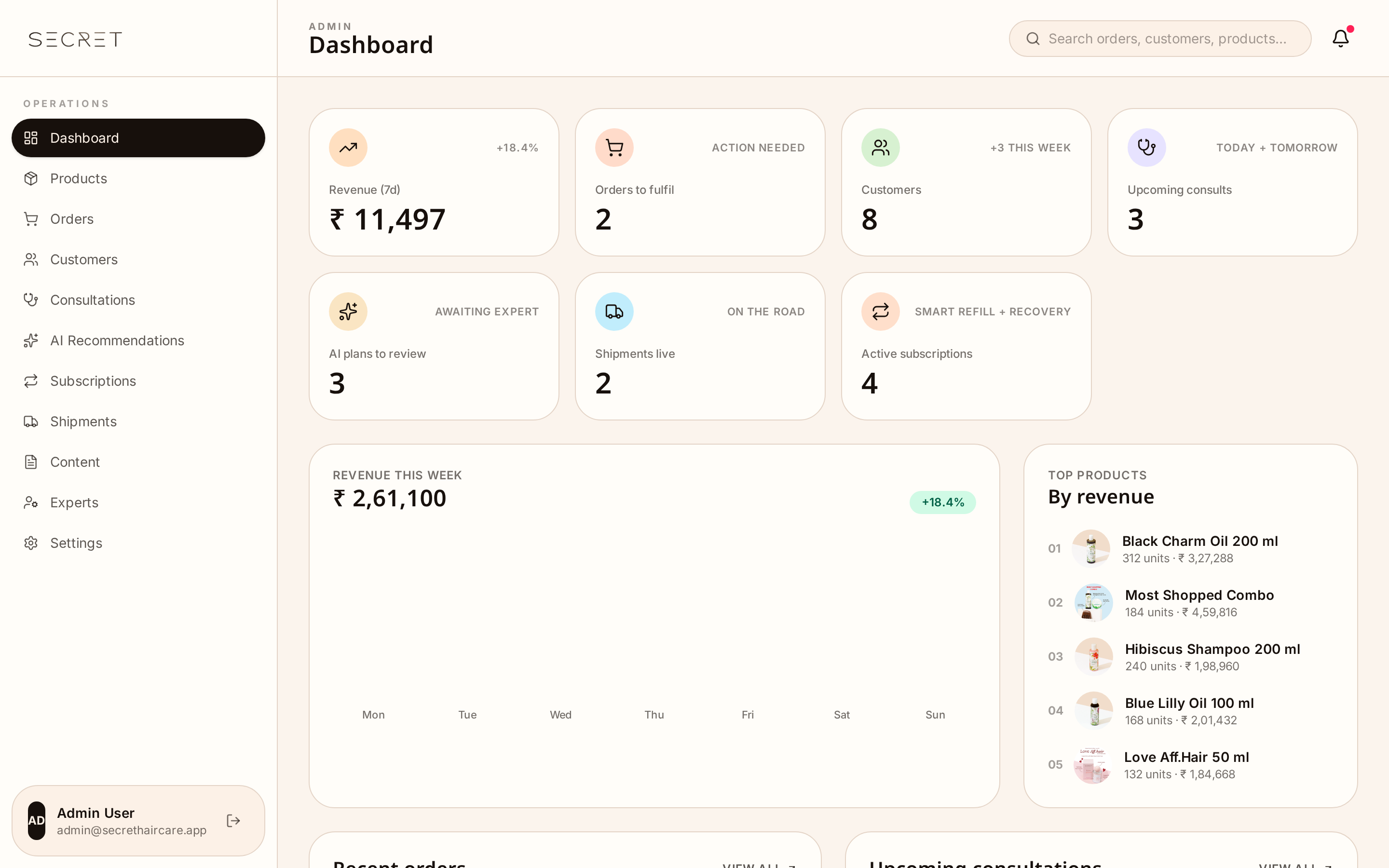Viewport: 1389px width, 868px height.
Task: Click Love Aff.Hair 50 ml thumbnail
Action: pyautogui.click(x=1093, y=765)
